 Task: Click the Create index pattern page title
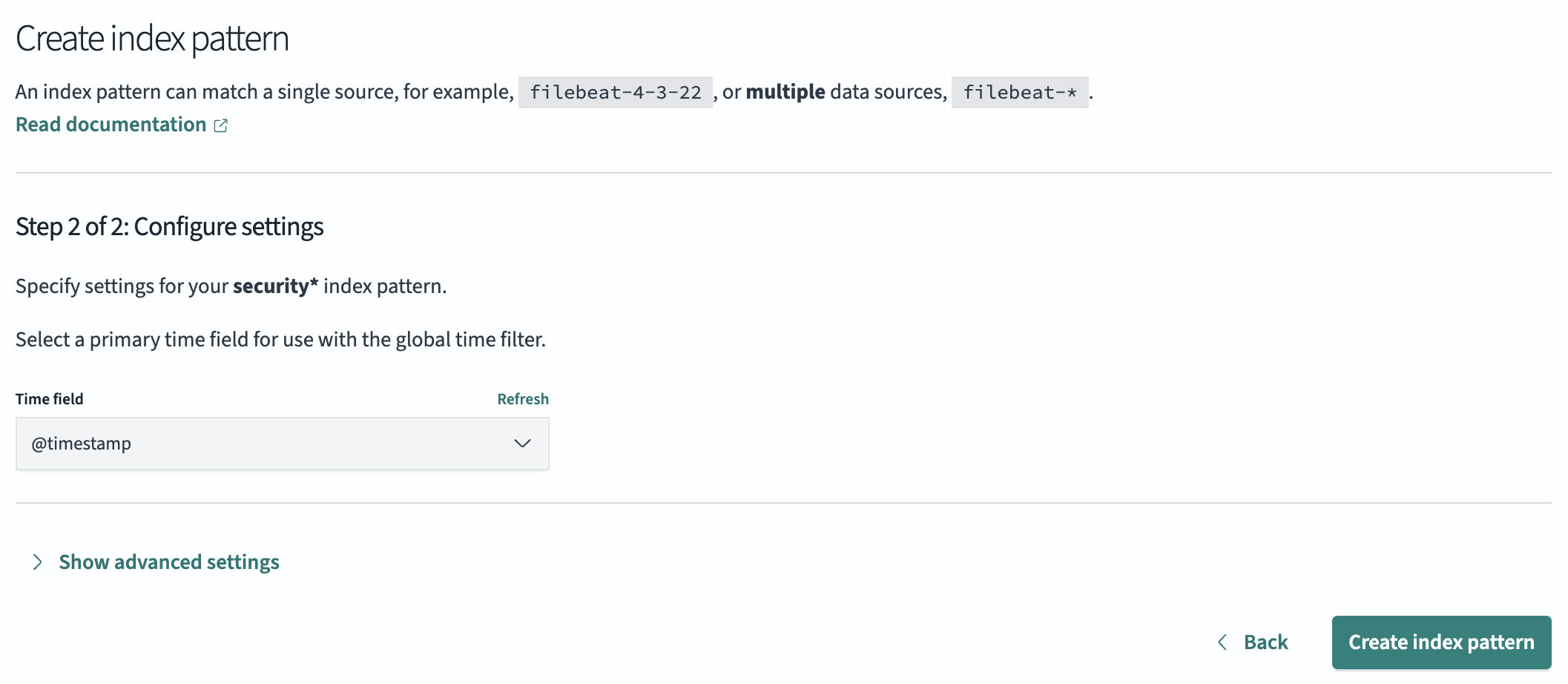[x=153, y=39]
